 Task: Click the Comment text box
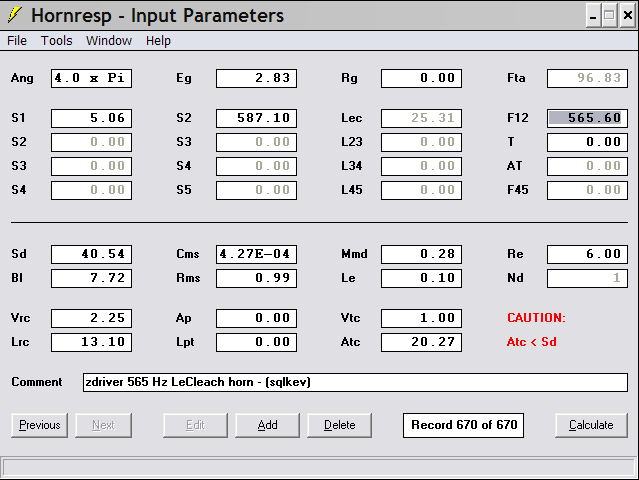click(355, 382)
